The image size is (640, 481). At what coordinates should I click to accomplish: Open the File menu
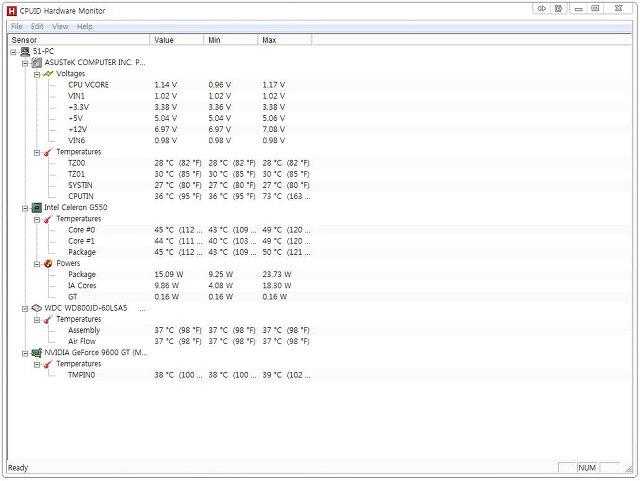17,27
